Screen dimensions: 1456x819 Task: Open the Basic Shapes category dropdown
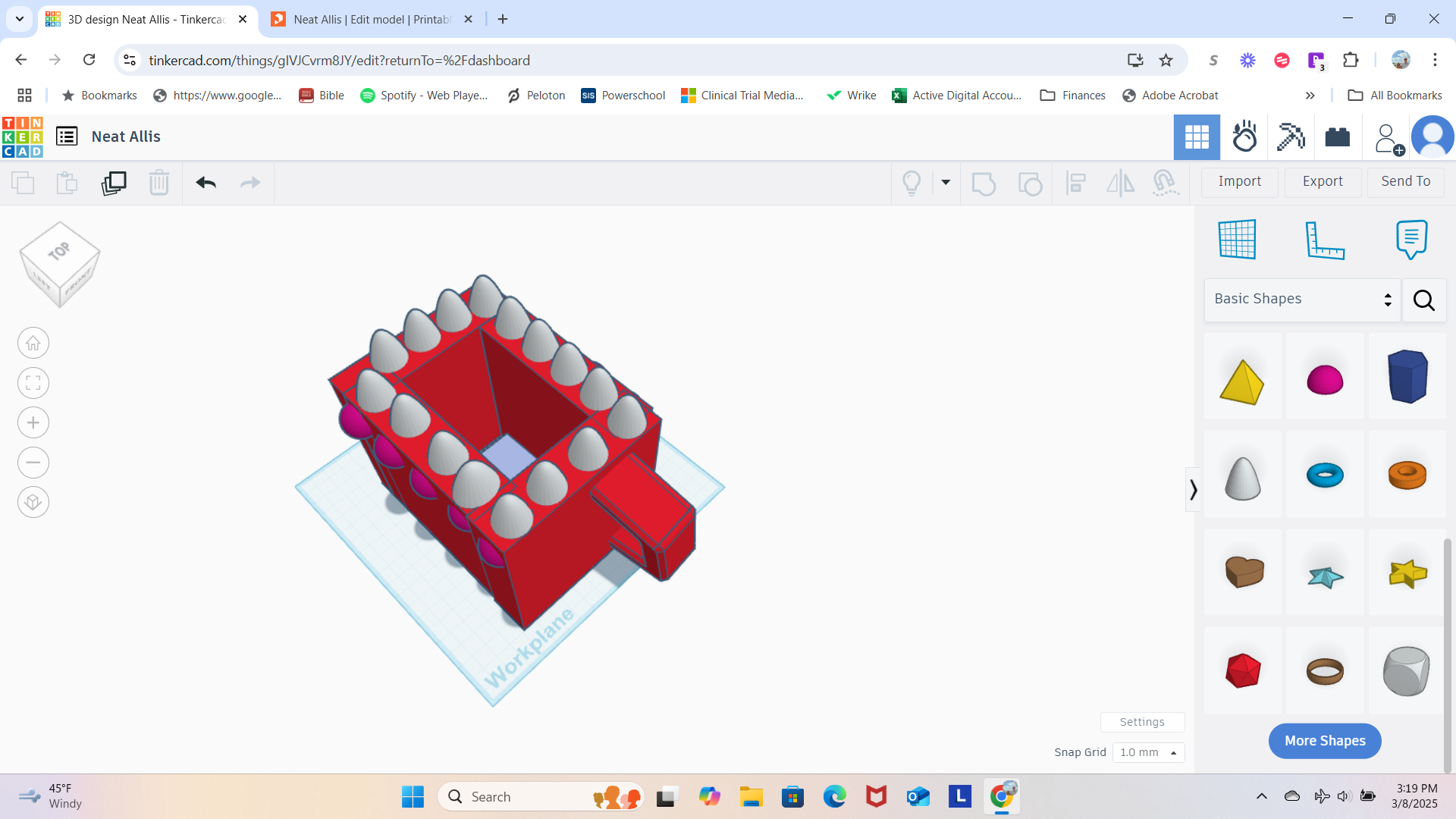[x=1302, y=300]
